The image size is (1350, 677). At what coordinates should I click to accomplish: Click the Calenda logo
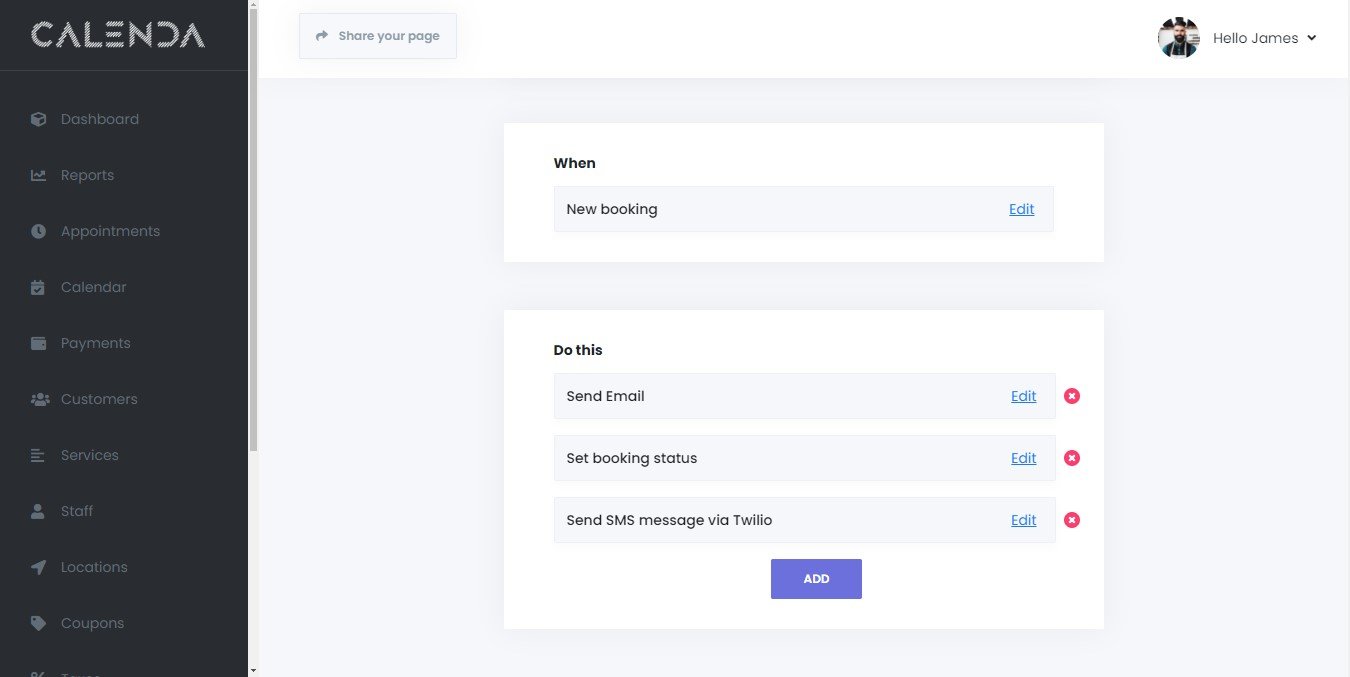pos(118,36)
